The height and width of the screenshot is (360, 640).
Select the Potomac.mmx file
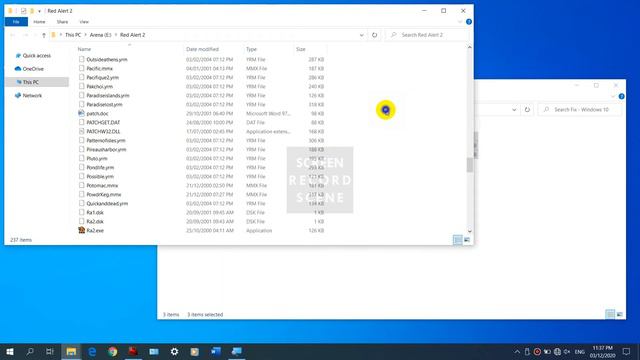click(102, 185)
